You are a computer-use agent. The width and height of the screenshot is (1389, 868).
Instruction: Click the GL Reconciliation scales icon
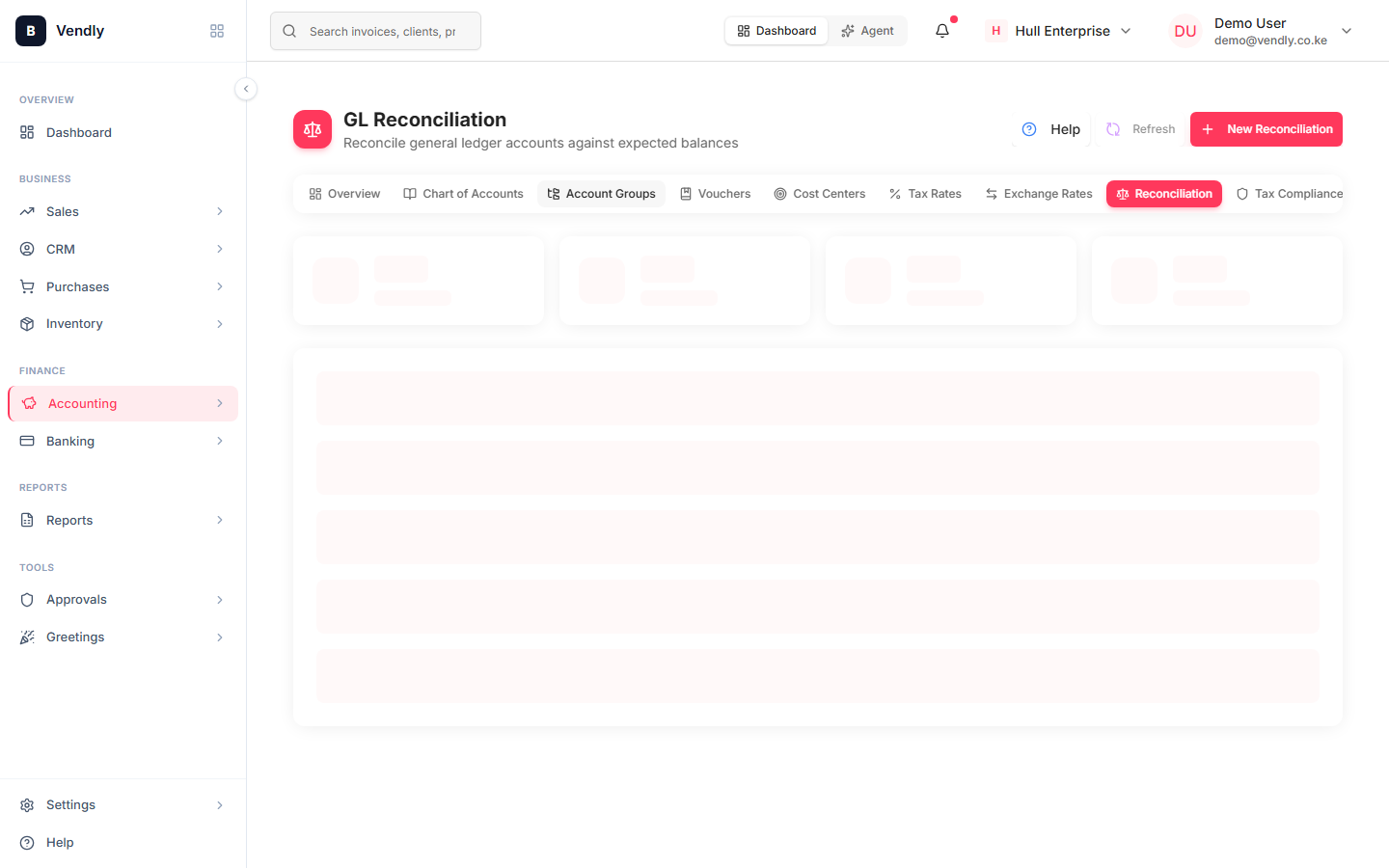(313, 129)
